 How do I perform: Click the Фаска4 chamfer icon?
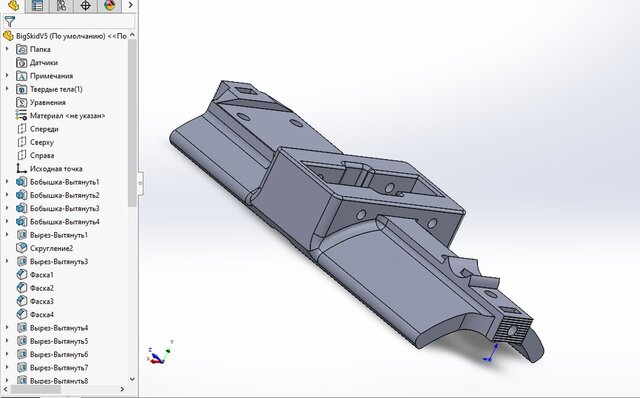(21, 315)
